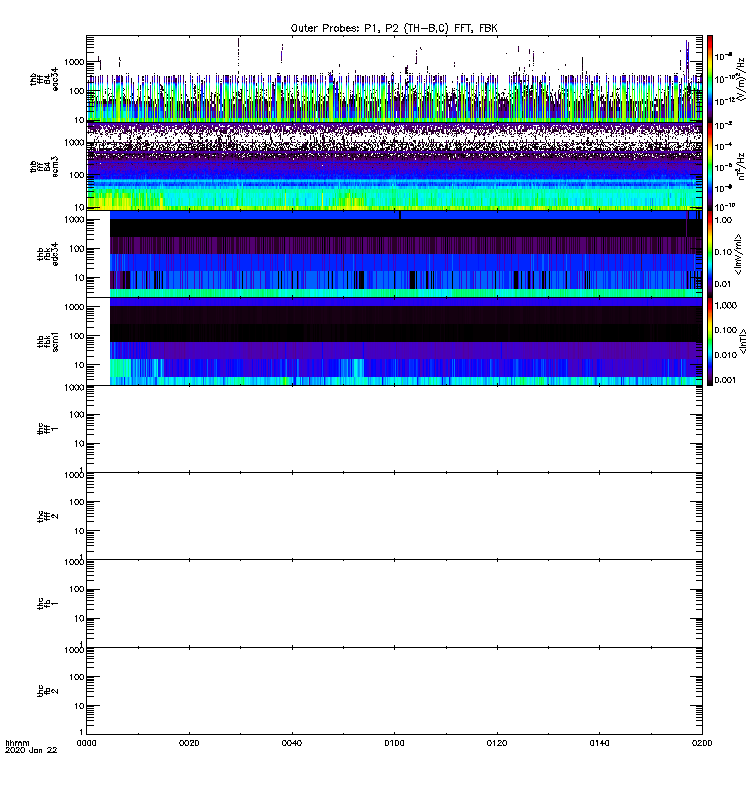Click the '0.100' color bar tick value
Image resolution: width=750 pixels, height=800 pixels.
point(726,330)
